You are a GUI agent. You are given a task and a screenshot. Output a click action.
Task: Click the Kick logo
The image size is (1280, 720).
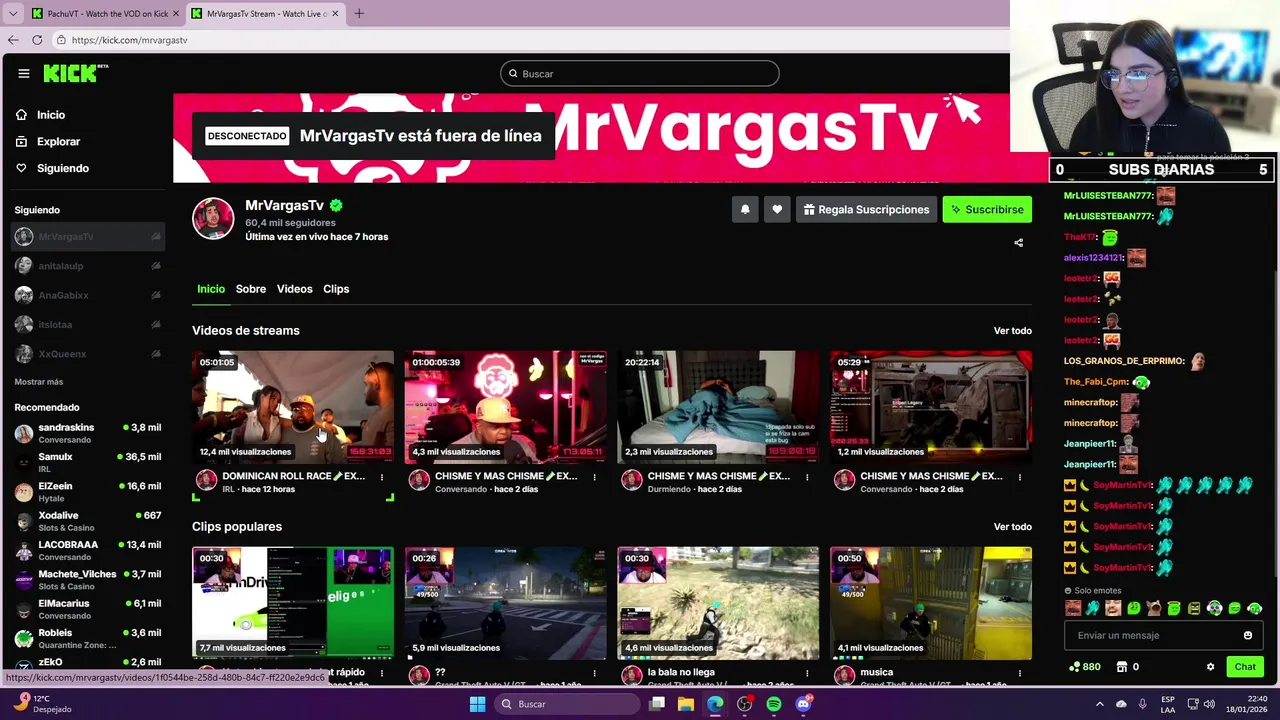coord(75,73)
